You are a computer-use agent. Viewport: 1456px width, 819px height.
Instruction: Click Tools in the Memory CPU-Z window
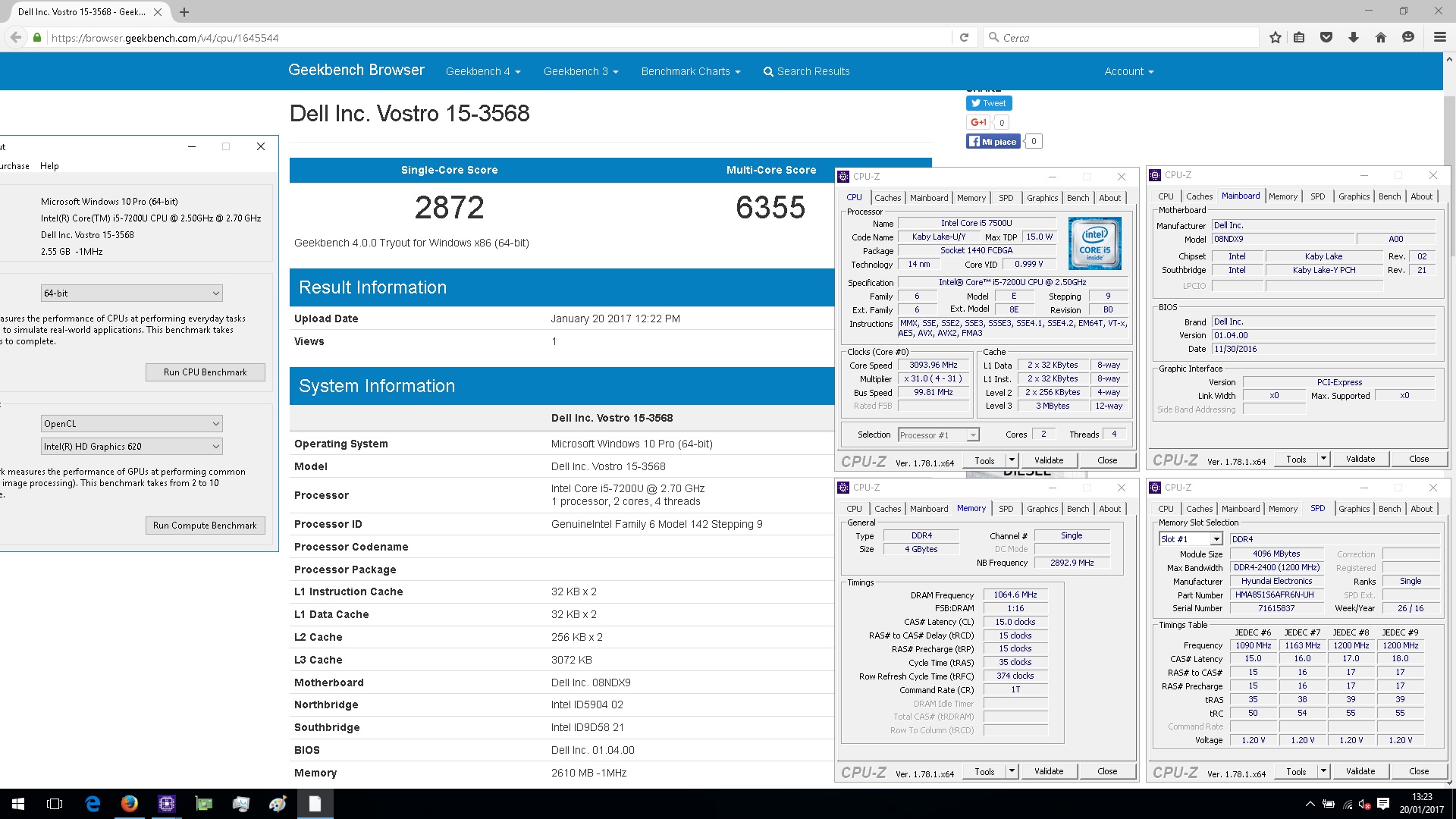[984, 771]
